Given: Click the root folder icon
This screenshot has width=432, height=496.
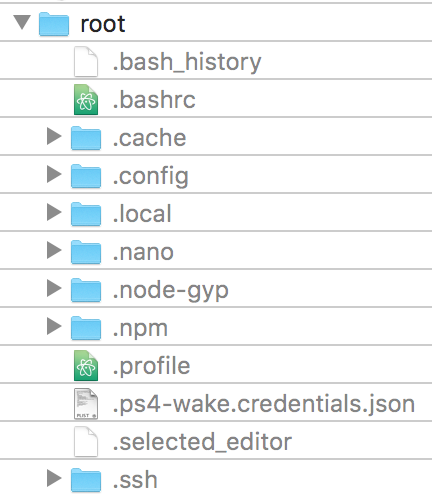Looking at the screenshot, I should (54, 24).
